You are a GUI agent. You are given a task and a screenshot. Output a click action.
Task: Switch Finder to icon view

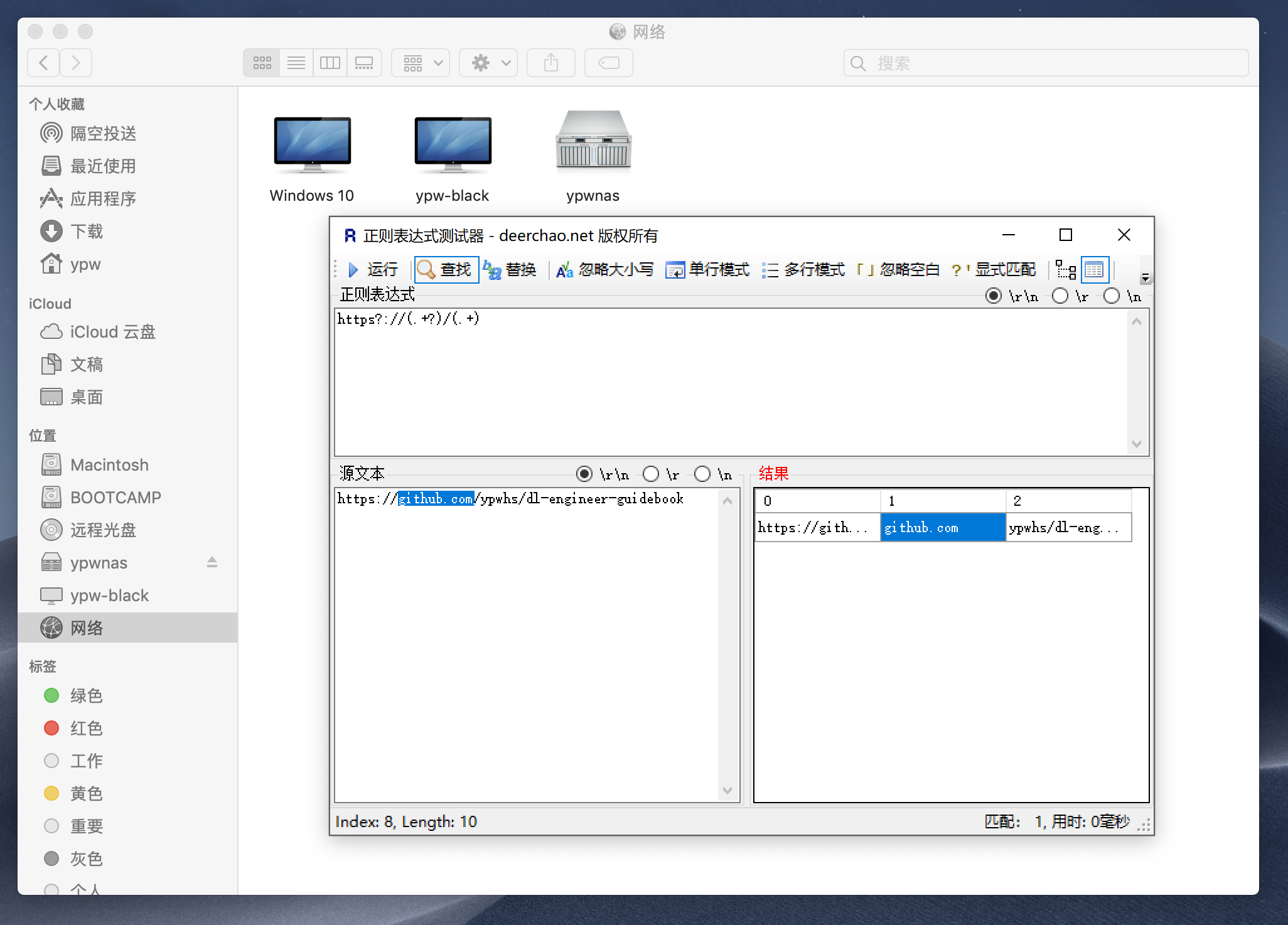click(x=262, y=63)
